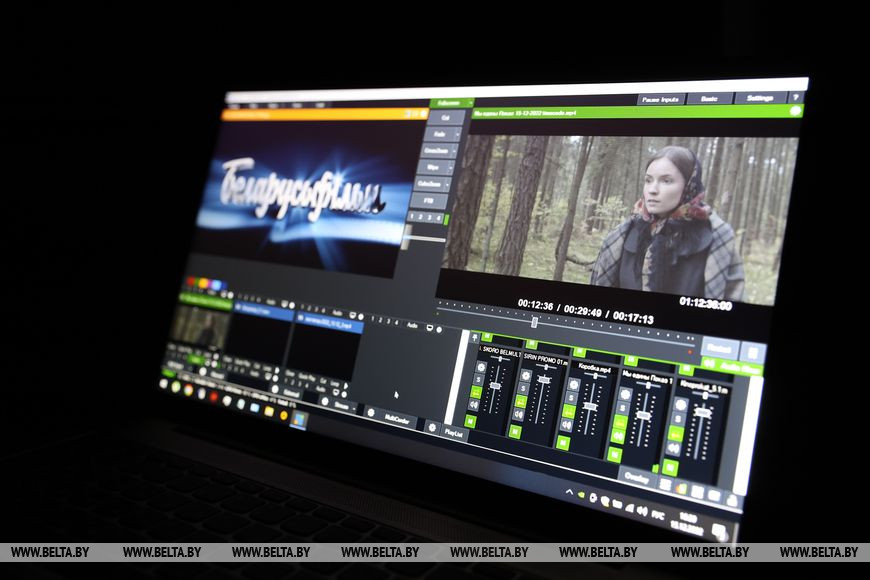
Task: Toggle Solo on the SKORO BELMULT channel
Action: click(477, 379)
